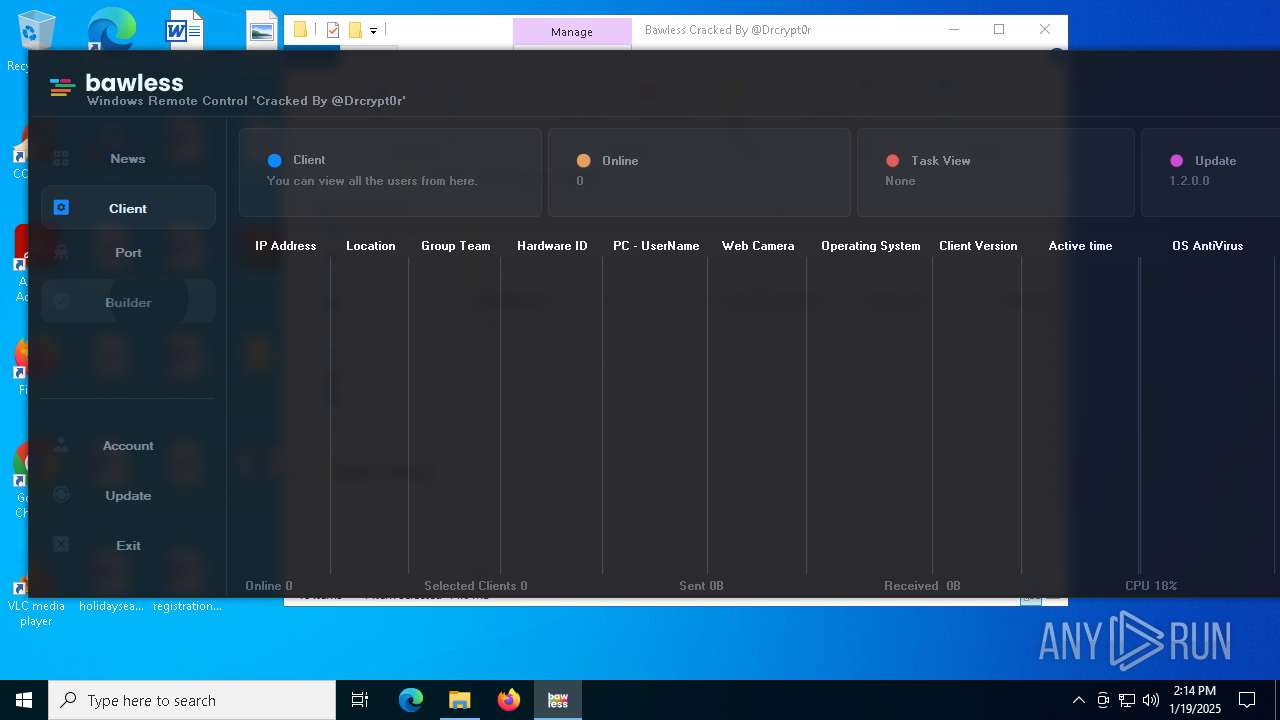Click the blue Client gear icon
Viewport: 1280px width, 720px height.
click(61, 208)
